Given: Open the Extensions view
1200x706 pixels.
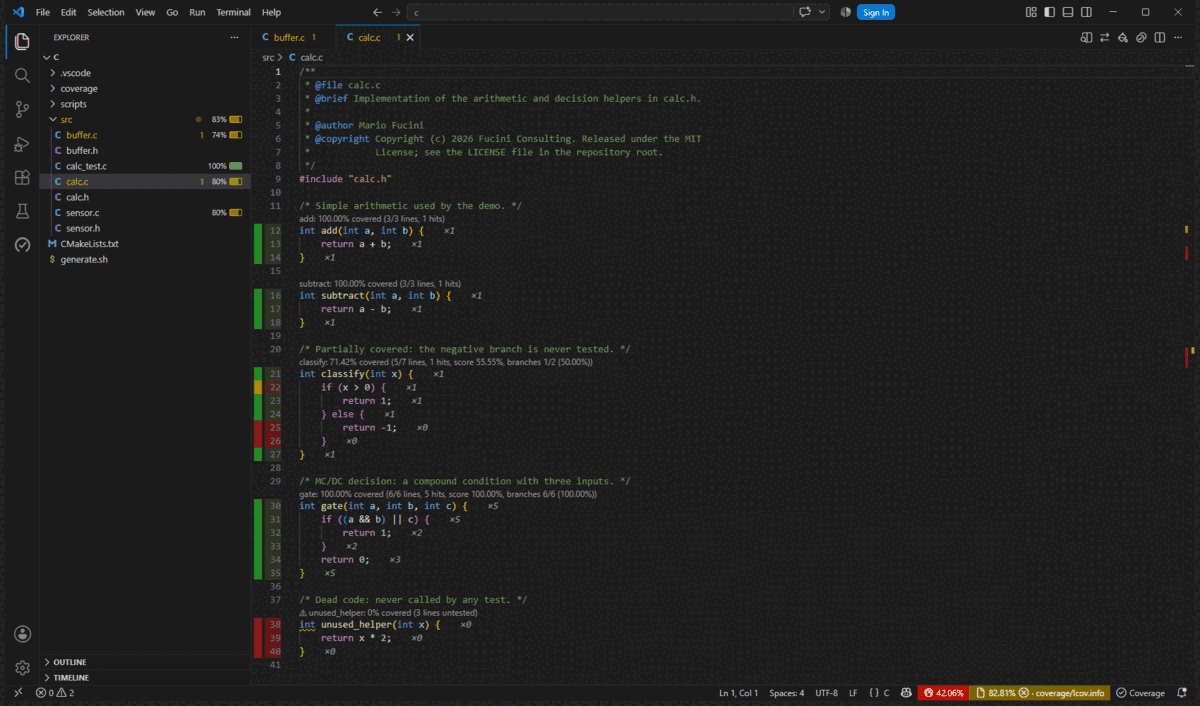Looking at the screenshot, I should (22, 178).
